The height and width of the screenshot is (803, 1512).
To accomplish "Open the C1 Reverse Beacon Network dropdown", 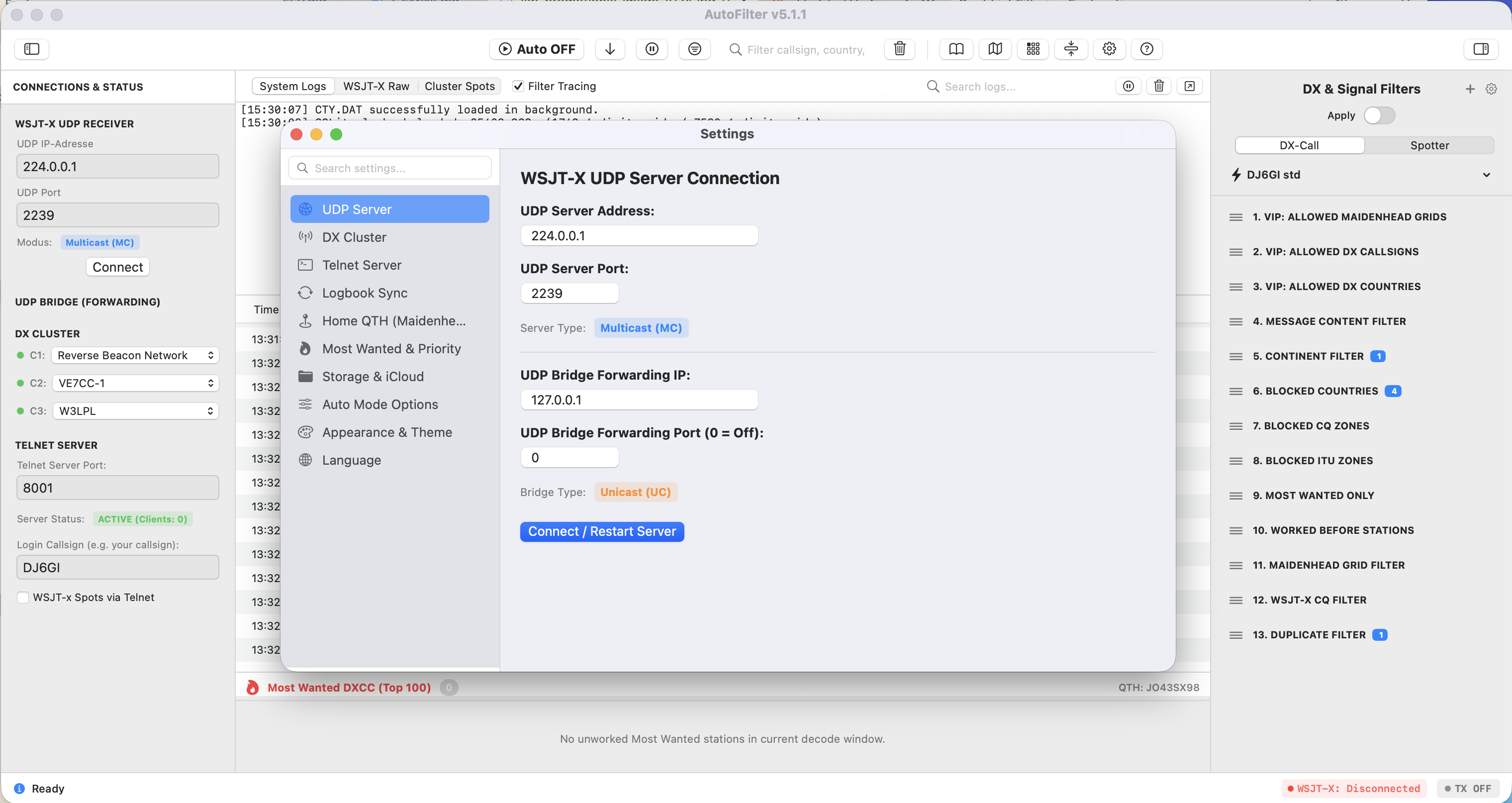I will coord(135,356).
